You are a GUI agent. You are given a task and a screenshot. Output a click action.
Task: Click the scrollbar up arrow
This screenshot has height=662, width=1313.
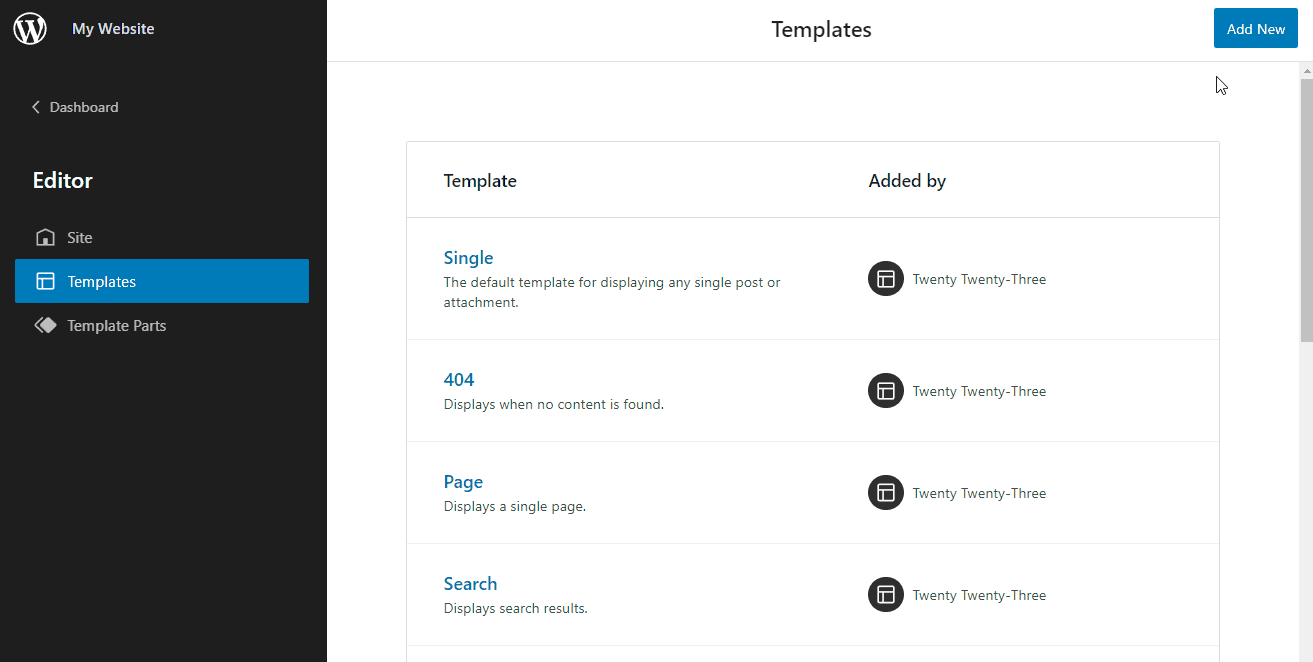pos(1306,69)
